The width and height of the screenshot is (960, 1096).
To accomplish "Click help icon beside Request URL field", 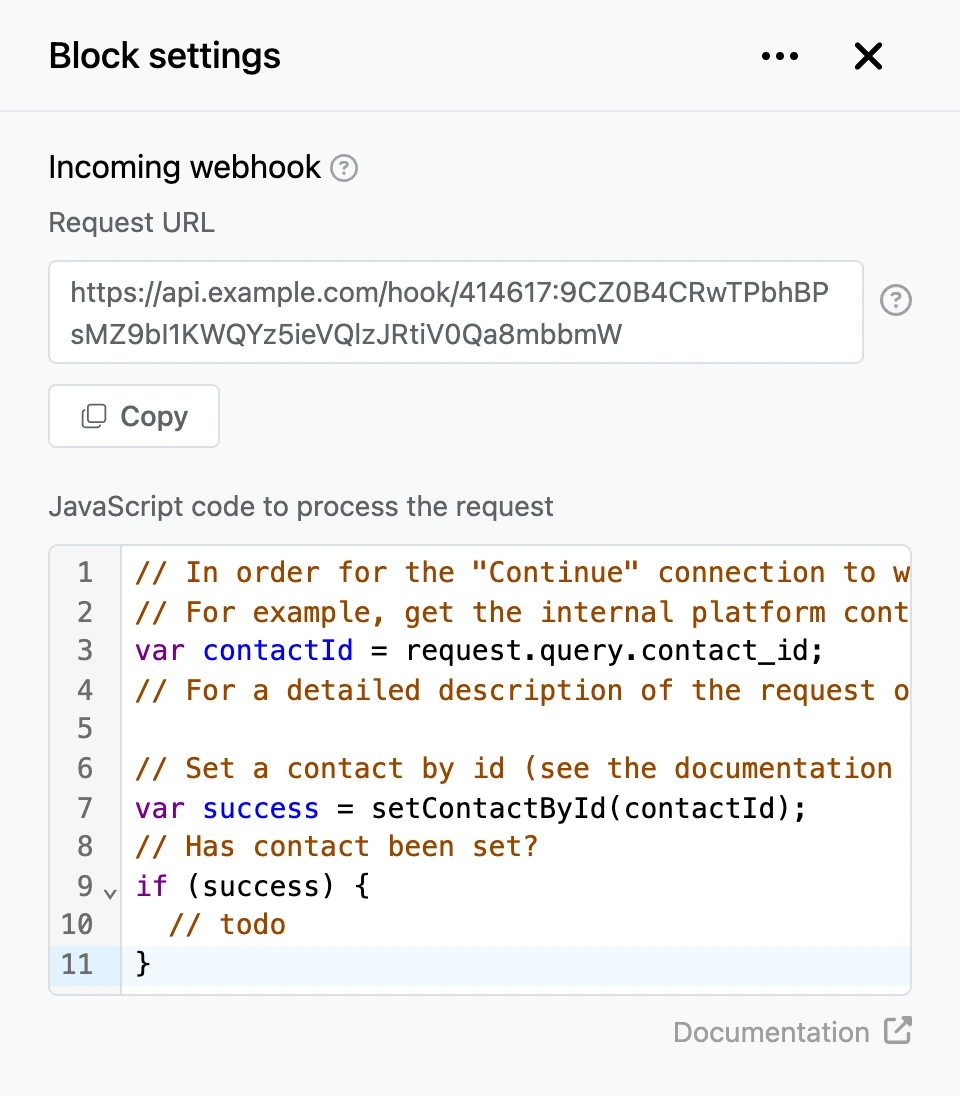I will click(896, 301).
